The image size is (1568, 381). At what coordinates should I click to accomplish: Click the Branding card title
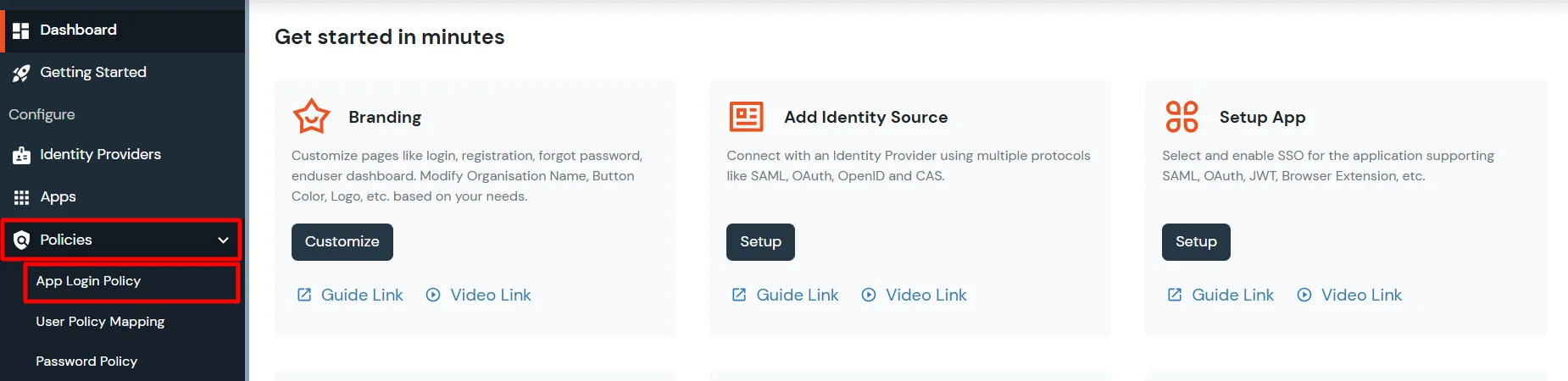coord(385,117)
